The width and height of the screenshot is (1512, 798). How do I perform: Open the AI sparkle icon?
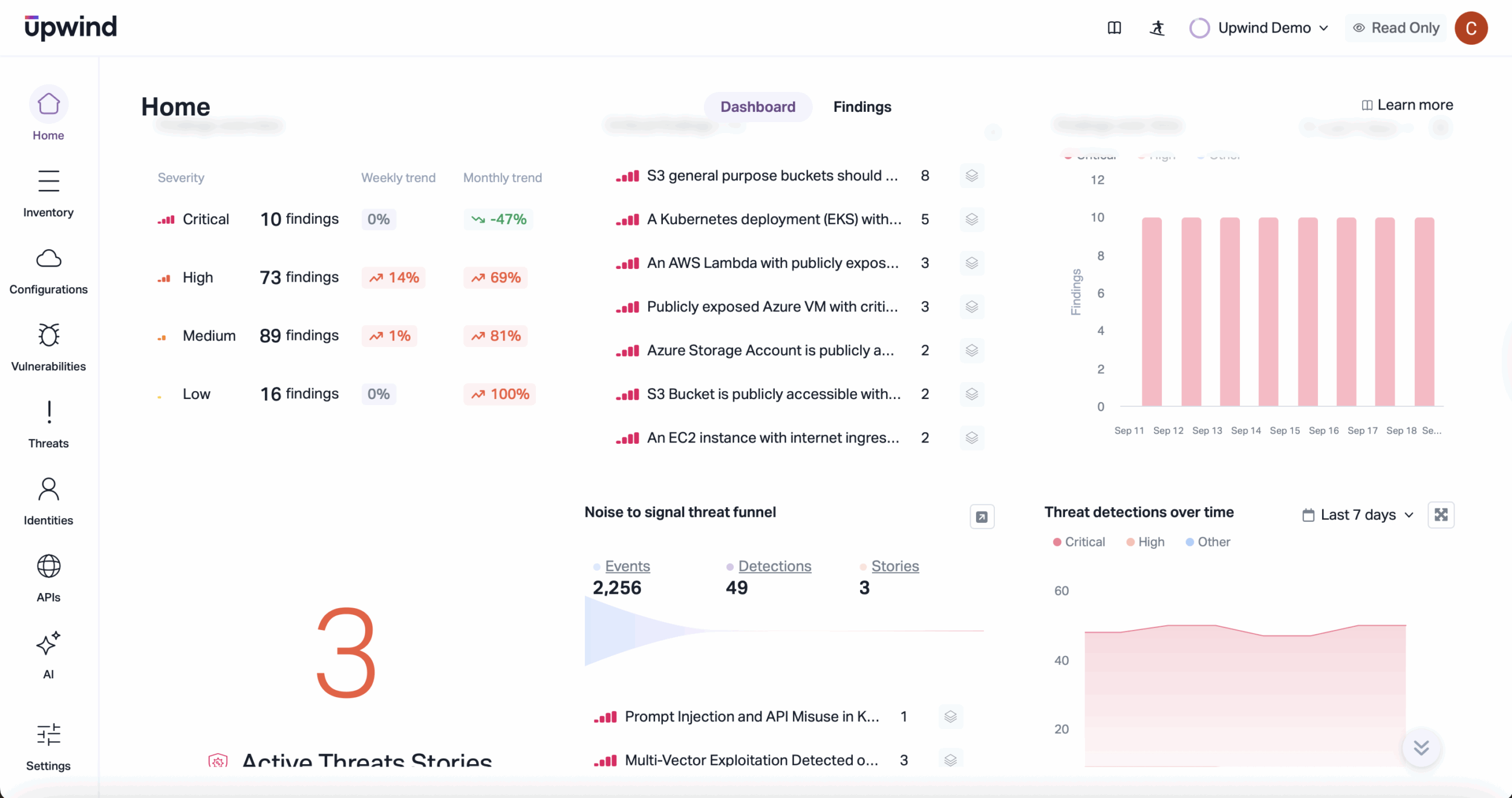click(48, 644)
